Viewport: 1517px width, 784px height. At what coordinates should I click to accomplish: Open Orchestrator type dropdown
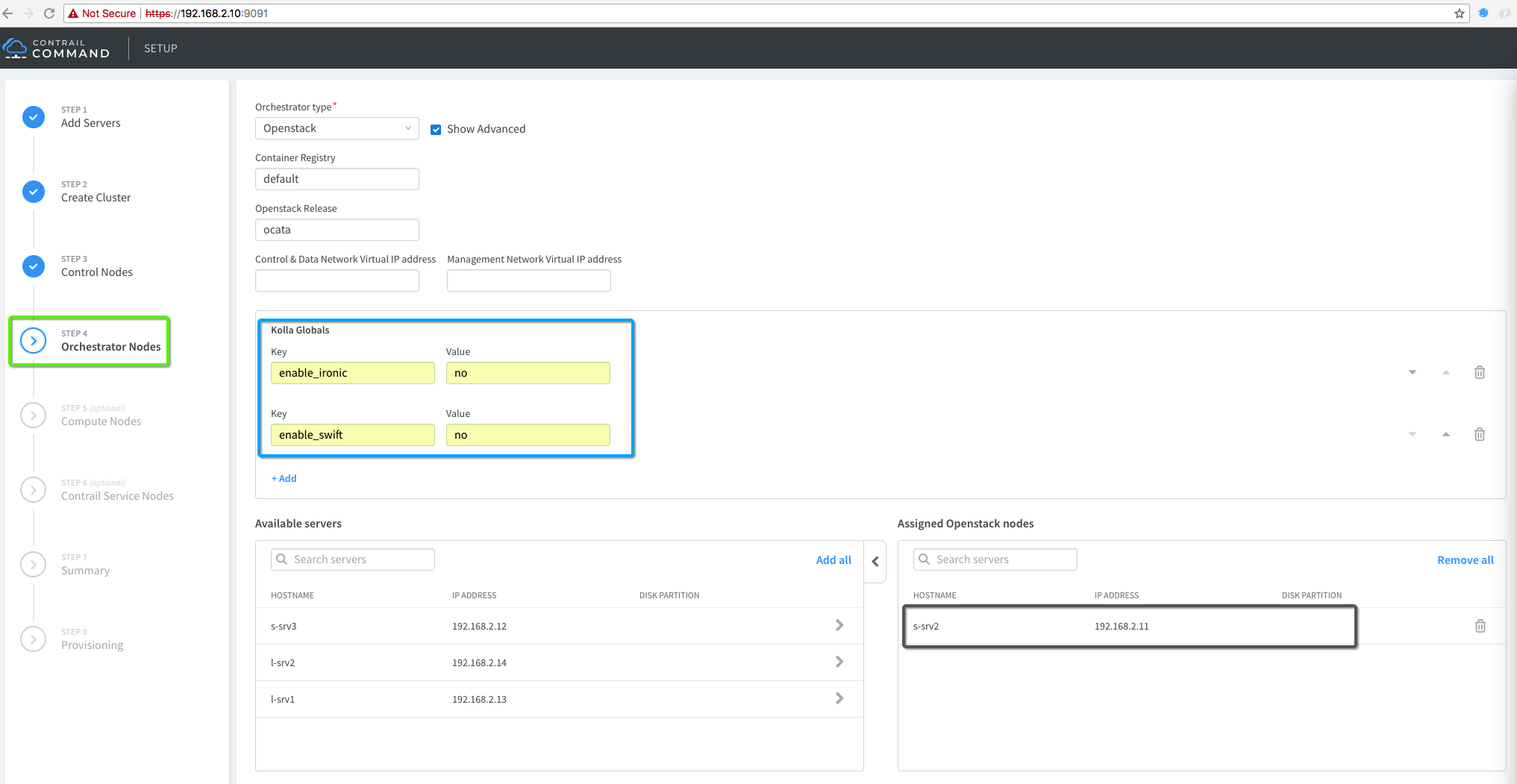[337, 128]
